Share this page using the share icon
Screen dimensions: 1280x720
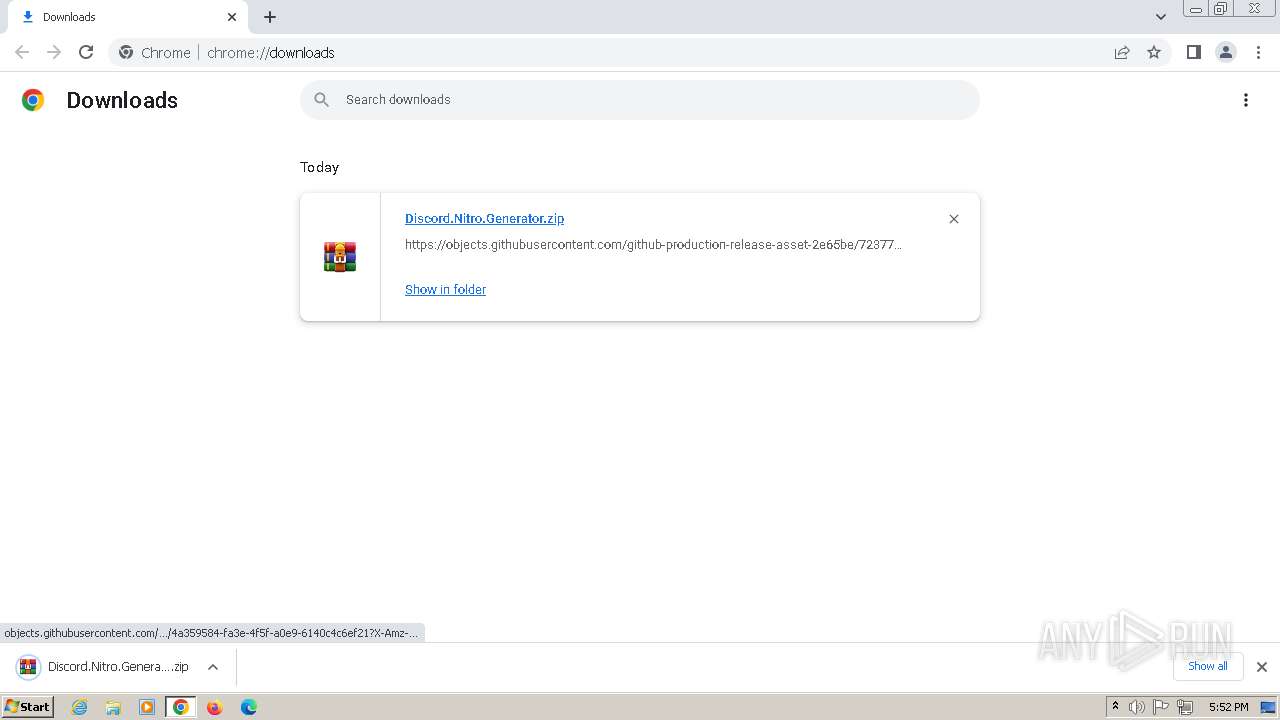1122,52
